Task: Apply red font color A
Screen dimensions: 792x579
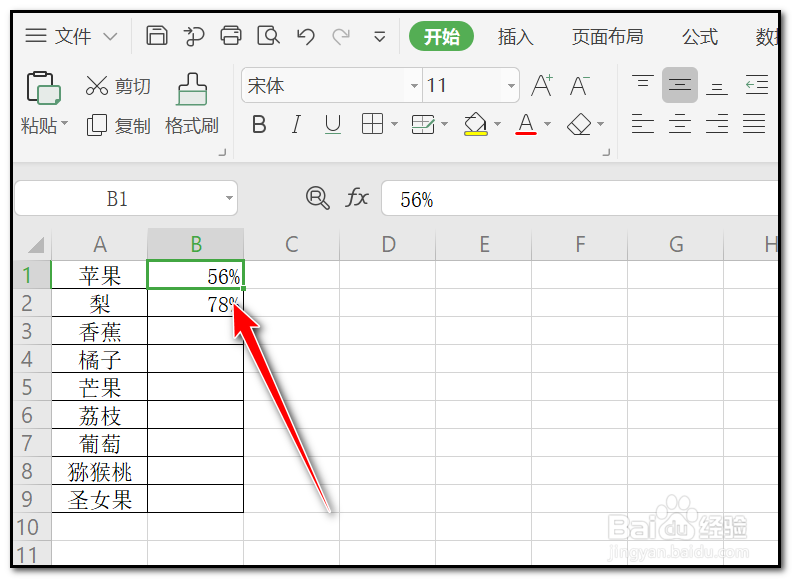Action: coord(526,124)
